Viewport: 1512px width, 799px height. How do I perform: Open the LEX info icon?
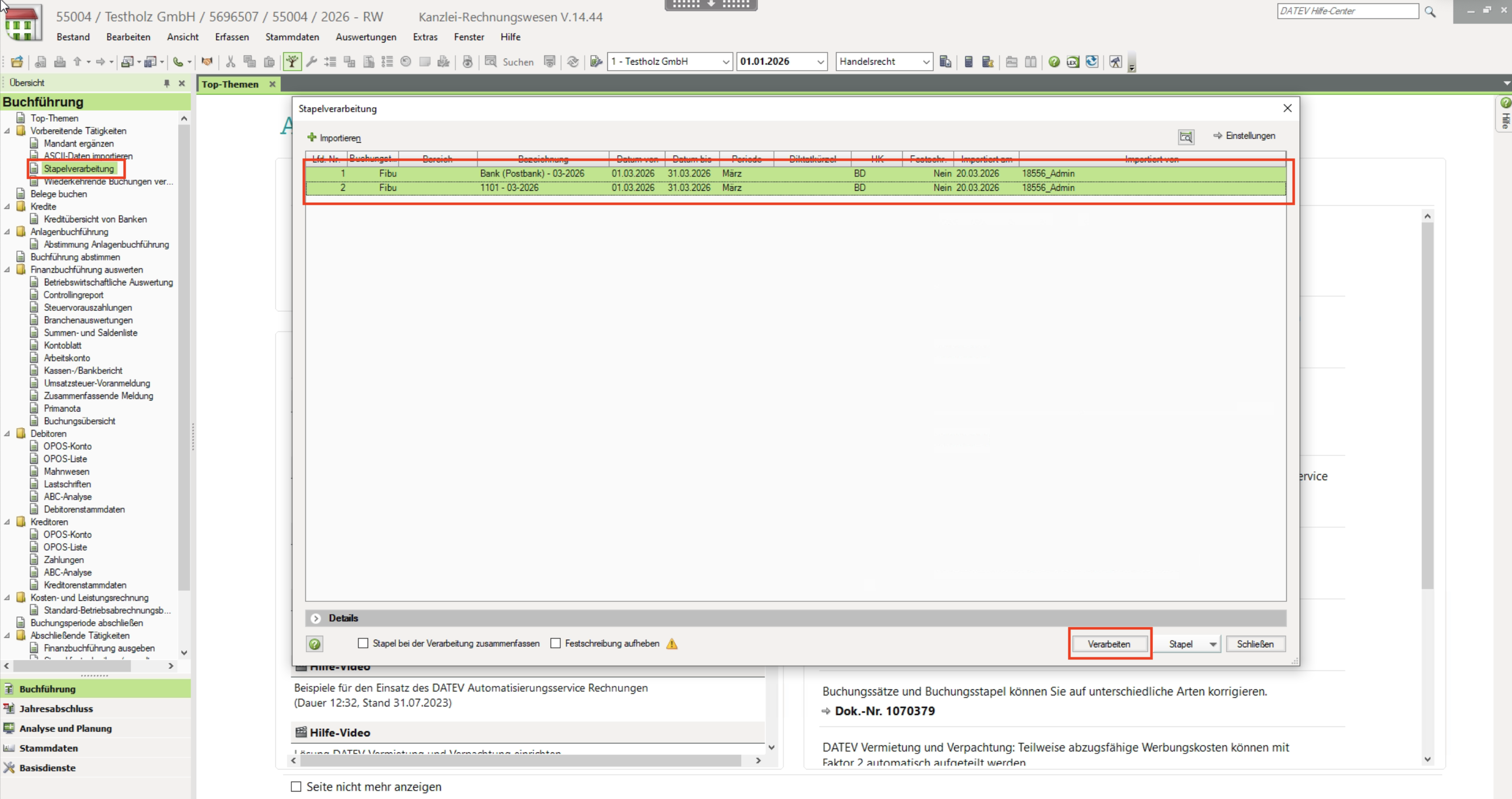(x=1073, y=62)
